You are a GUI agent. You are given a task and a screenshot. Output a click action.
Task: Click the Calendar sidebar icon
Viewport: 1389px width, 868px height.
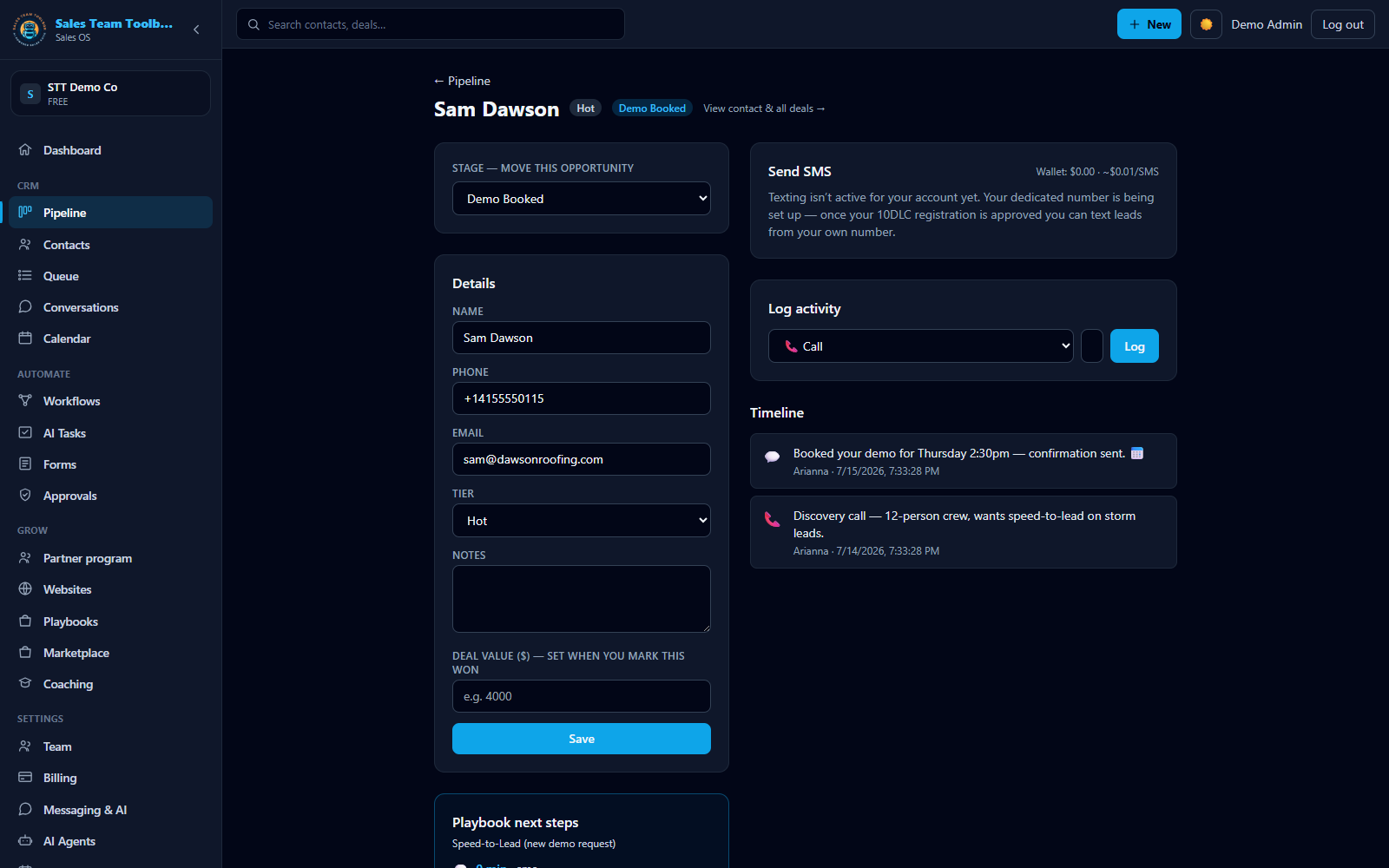pos(25,338)
